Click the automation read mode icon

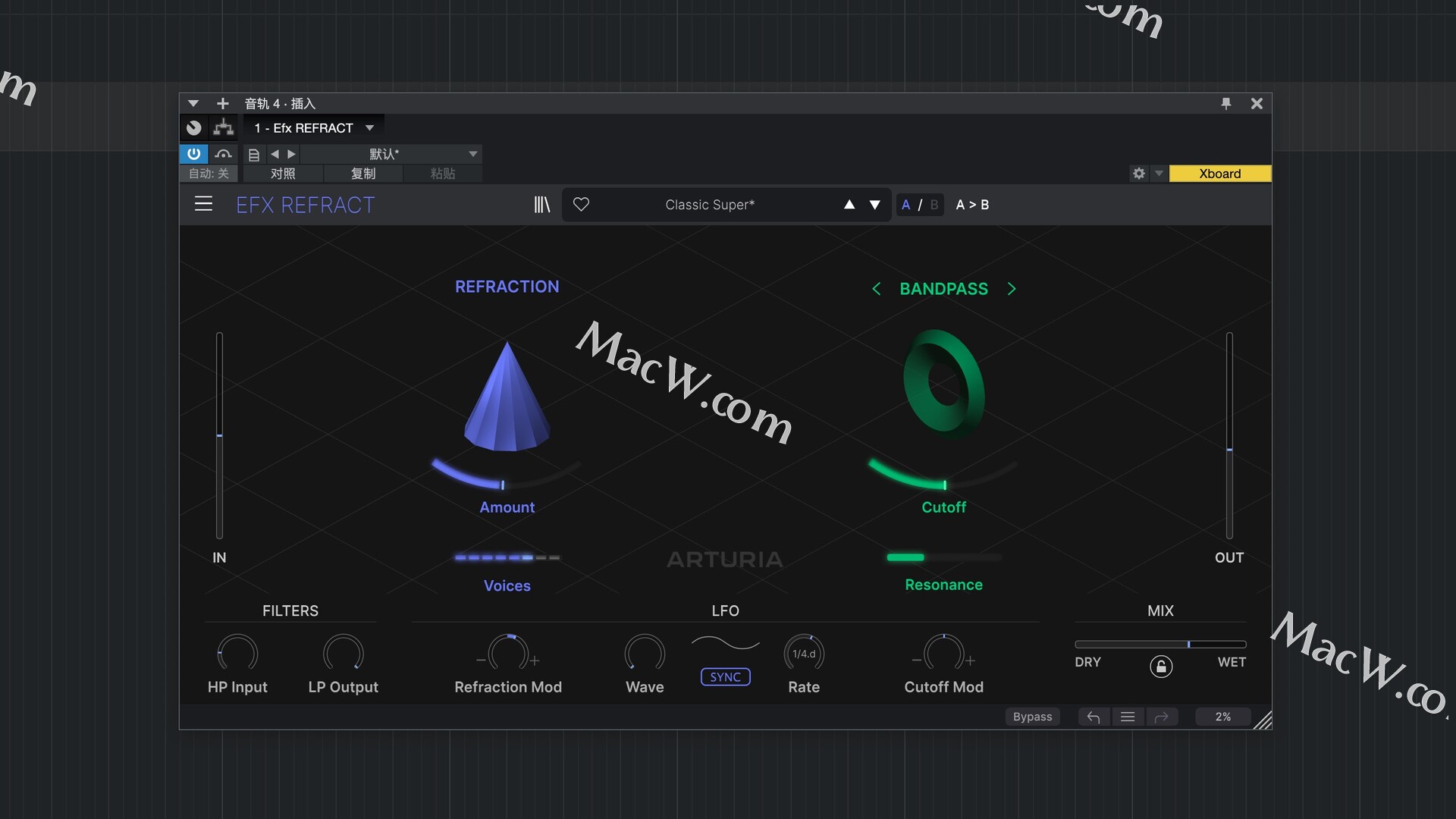click(x=223, y=154)
